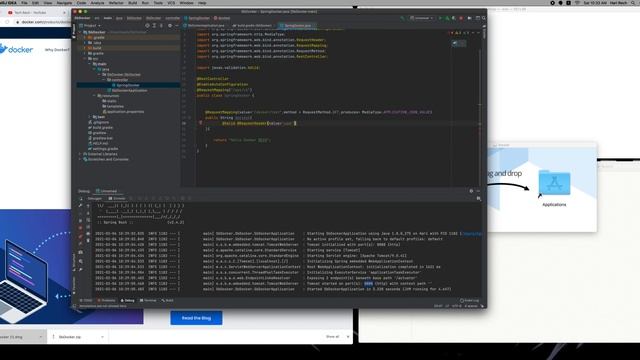Screen dimensions: 640x360
Task: Click Read the Blog button in browser
Action: click(x=196, y=318)
